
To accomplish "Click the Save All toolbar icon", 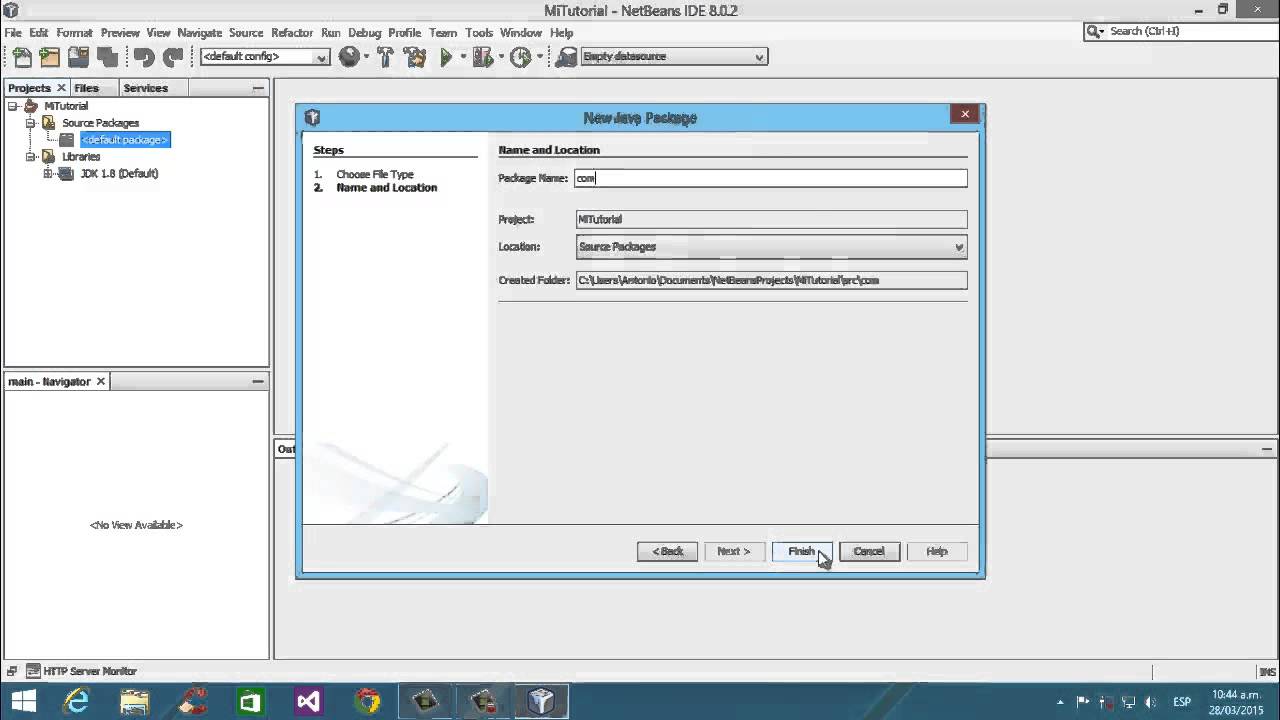I will click(x=107, y=57).
